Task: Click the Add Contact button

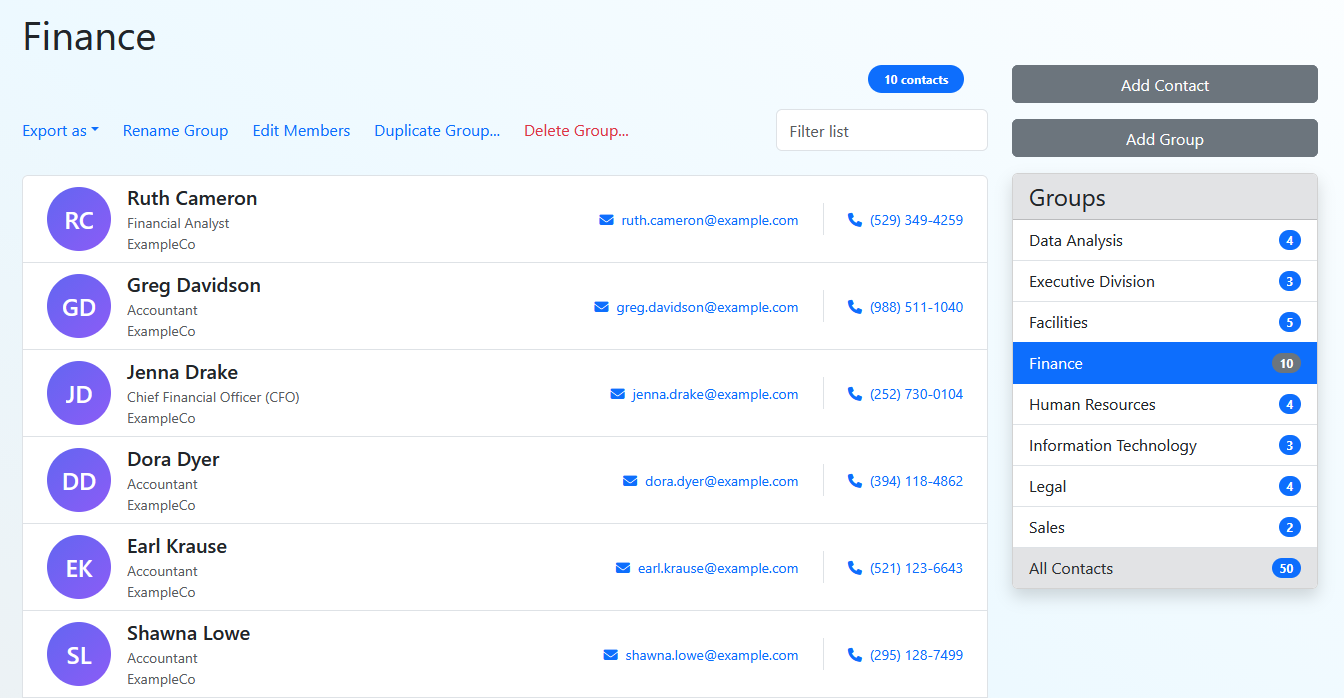Action: pyautogui.click(x=1165, y=84)
